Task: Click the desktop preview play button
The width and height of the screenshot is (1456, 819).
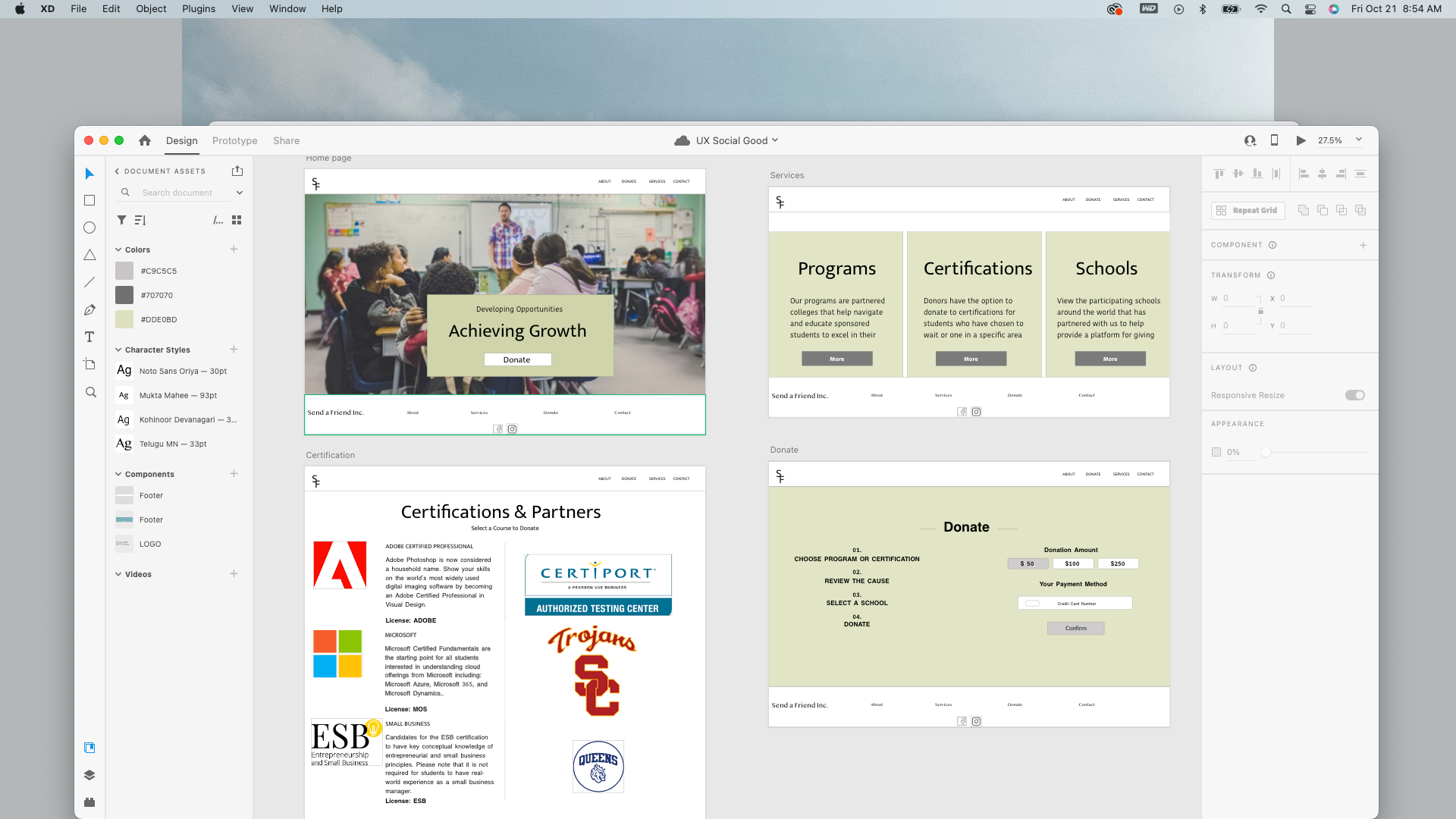Action: 1301,140
